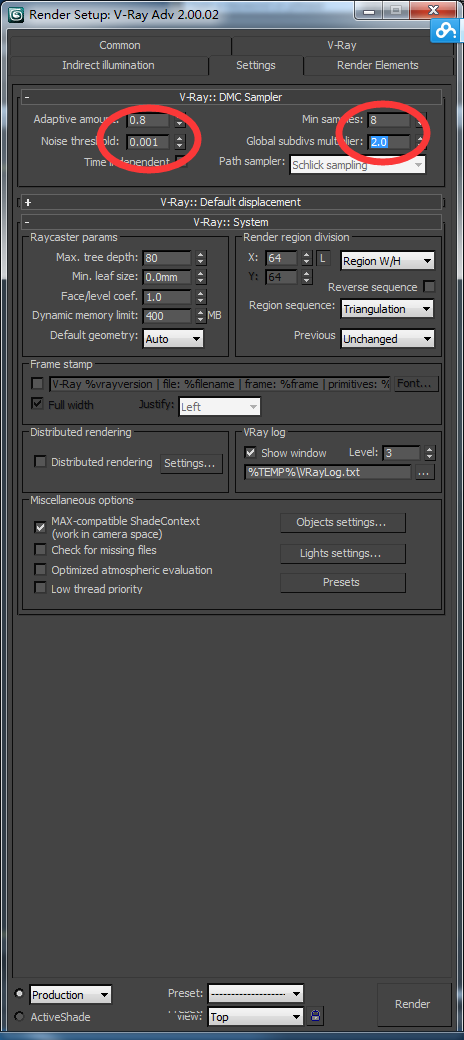464x1040 pixels.
Task: Adjust the VRay log Level spinner
Action: point(430,453)
